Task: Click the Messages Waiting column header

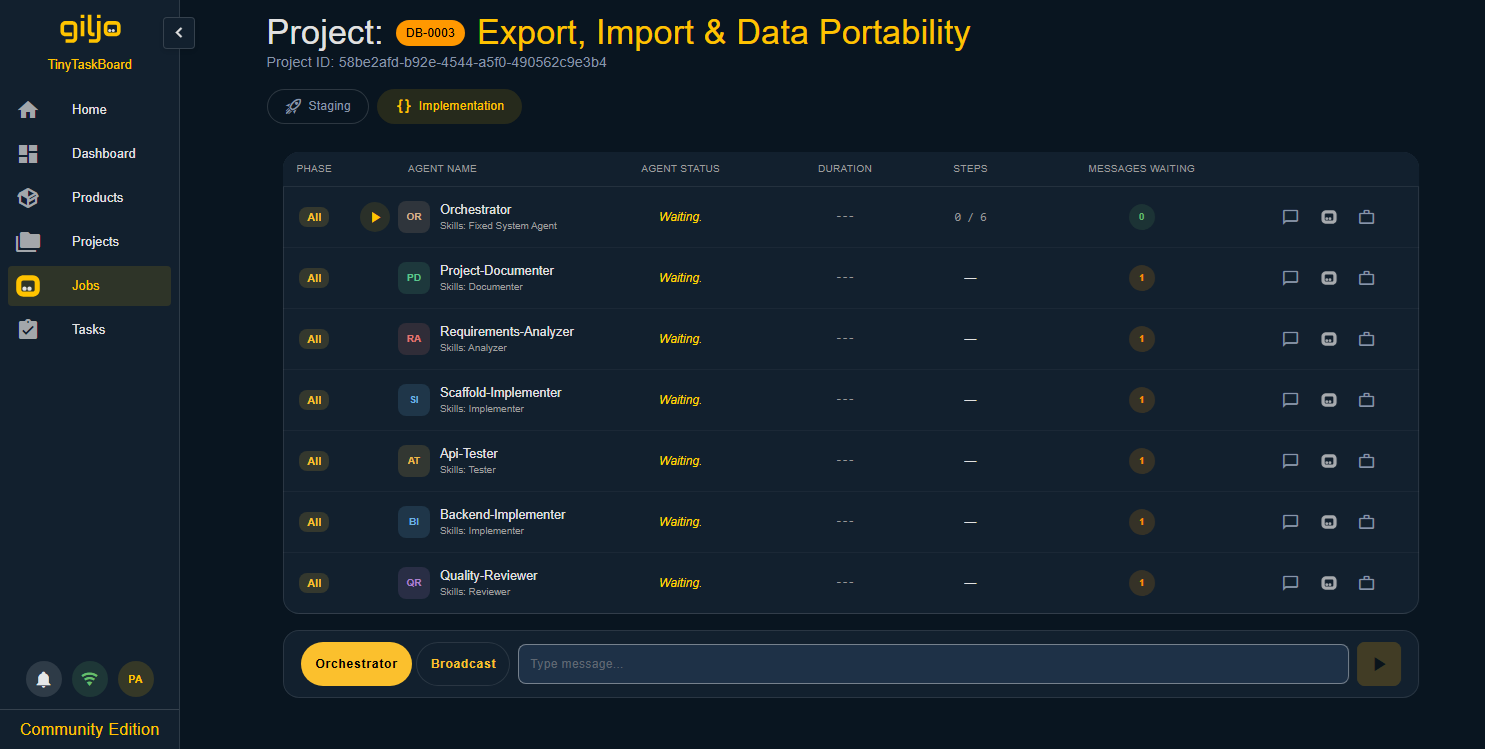Action: 1141,169
